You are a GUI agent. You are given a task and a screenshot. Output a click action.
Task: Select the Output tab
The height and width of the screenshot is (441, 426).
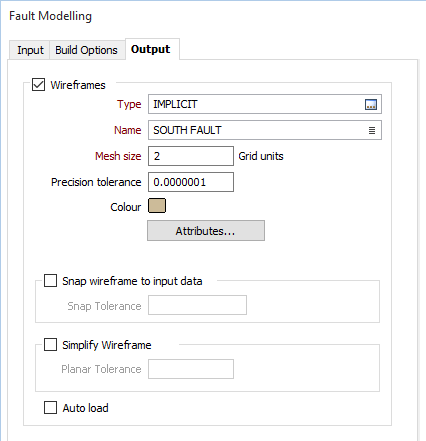(151, 49)
